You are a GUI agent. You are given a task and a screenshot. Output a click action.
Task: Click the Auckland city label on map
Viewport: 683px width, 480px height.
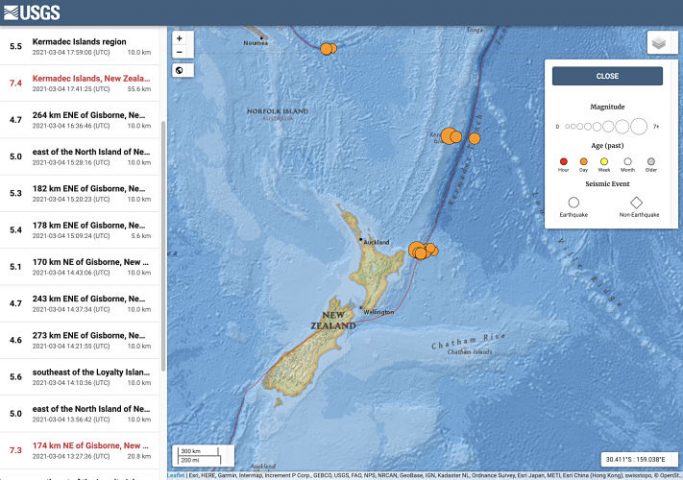pyautogui.click(x=376, y=242)
